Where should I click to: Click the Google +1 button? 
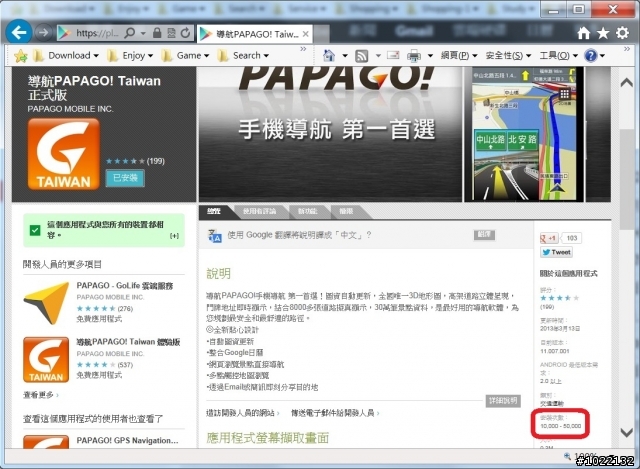(549, 238)
